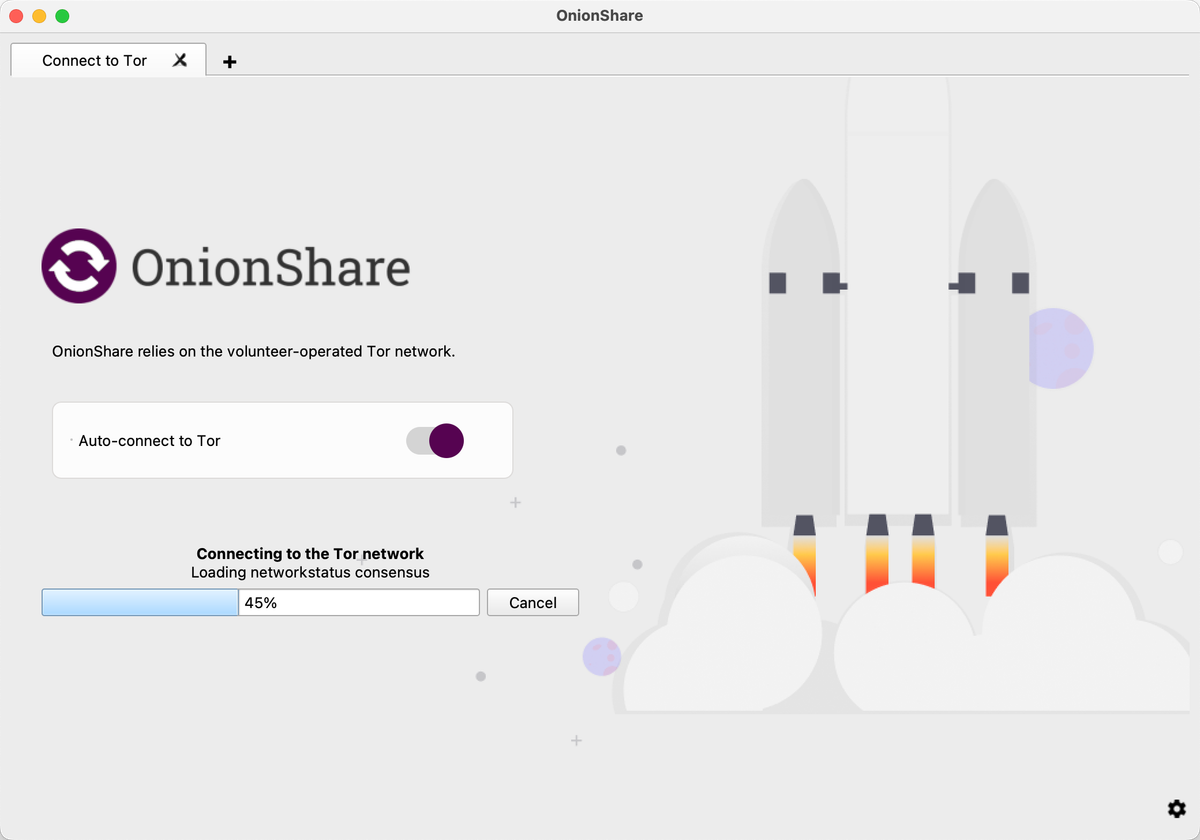1200x840 pixels.
Task: Click the 45% connection progress bar
Action: (140, 602)
